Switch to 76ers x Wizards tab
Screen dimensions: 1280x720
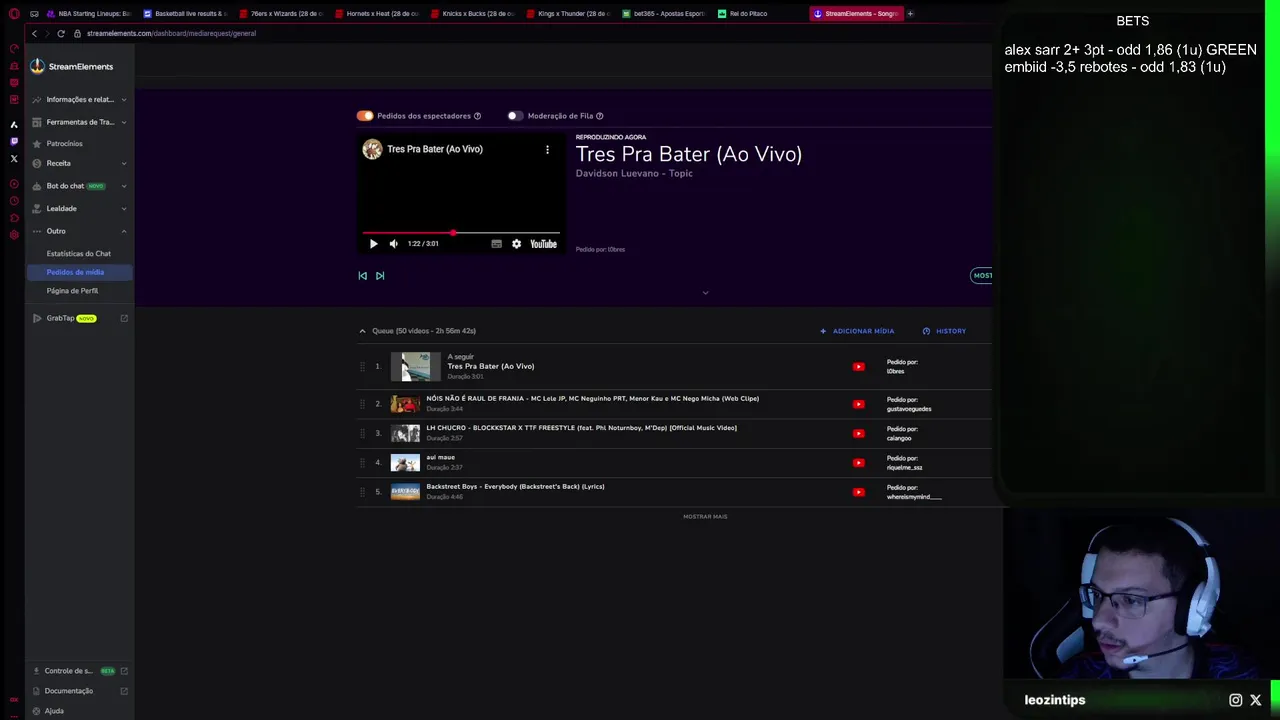[281, 14]
